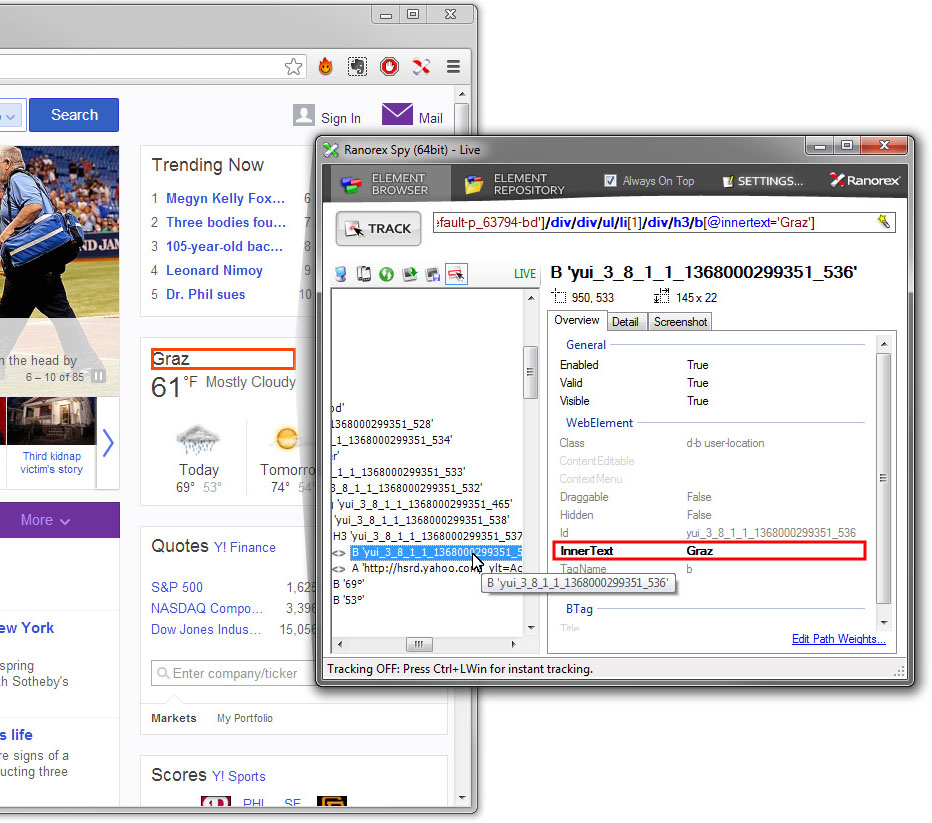Click the browser bookmark star icon

pos(293,67)
